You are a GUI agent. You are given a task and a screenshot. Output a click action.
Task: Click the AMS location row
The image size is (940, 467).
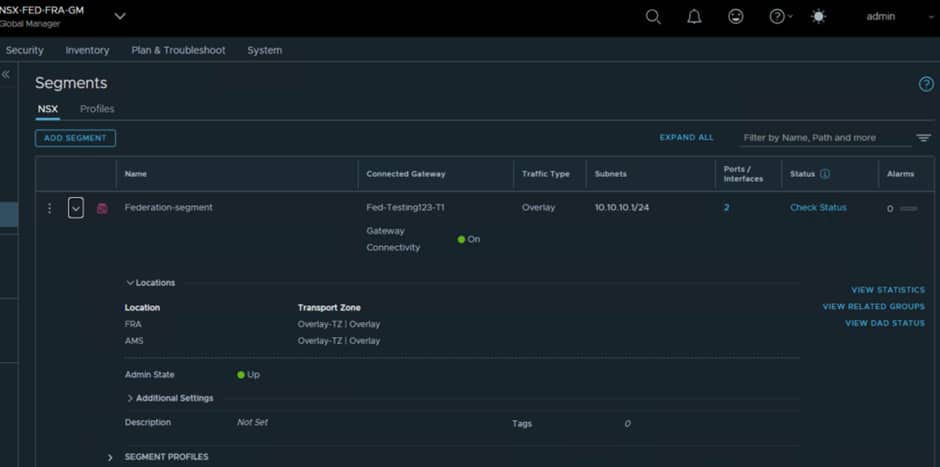point(134,341)
